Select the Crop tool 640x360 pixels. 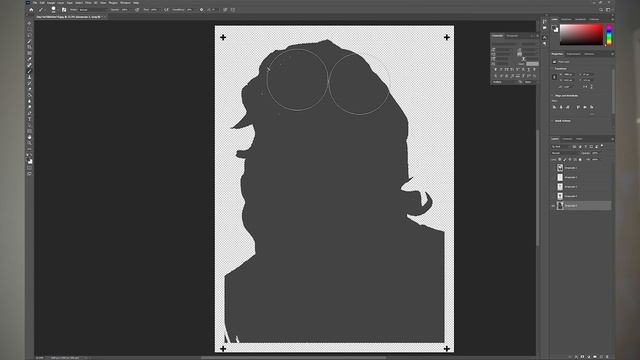tap(29, 47)
